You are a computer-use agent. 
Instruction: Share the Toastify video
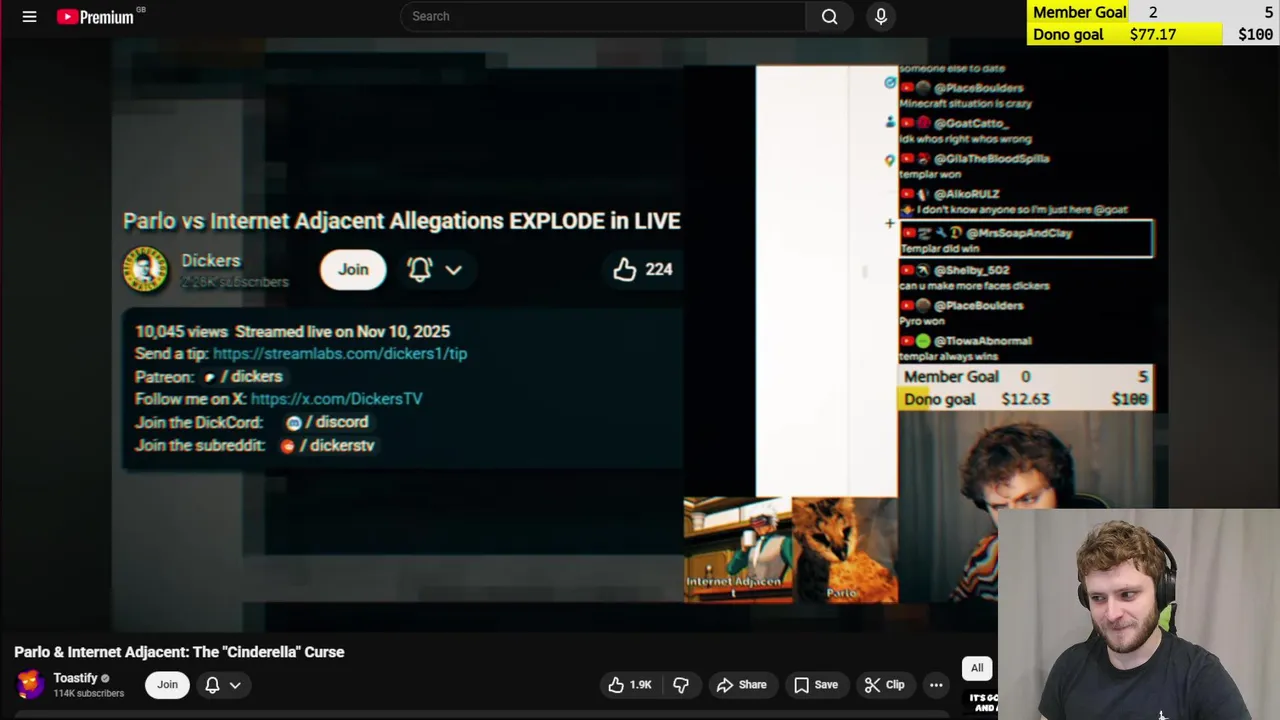point(741,685)
